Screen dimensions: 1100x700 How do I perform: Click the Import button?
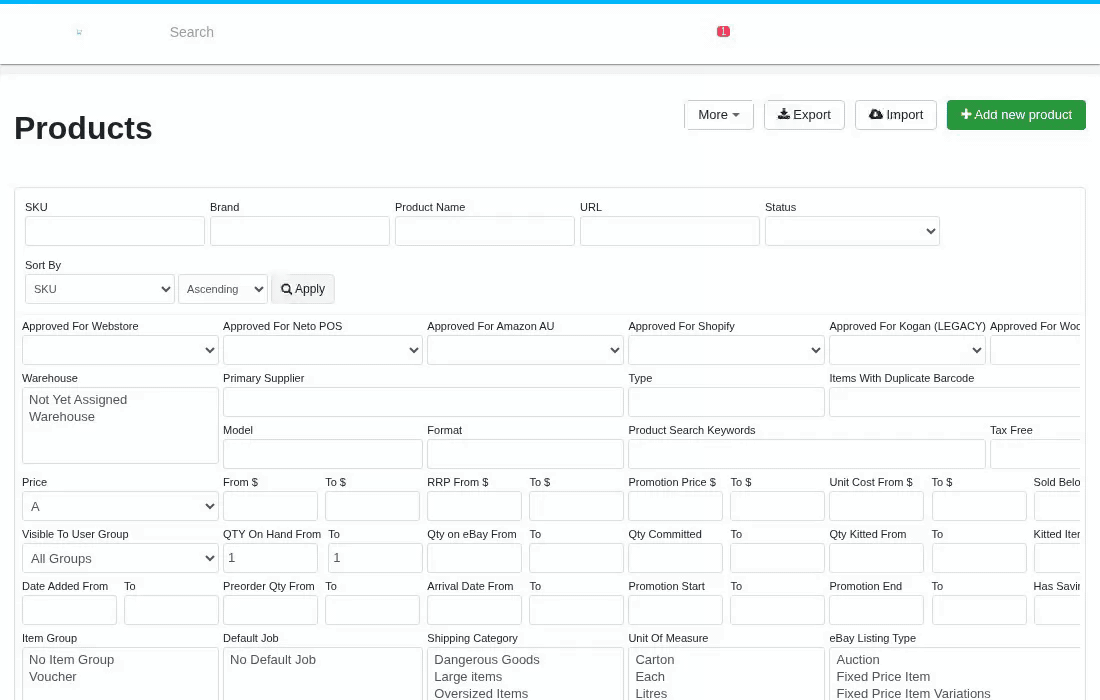(896, 115)
